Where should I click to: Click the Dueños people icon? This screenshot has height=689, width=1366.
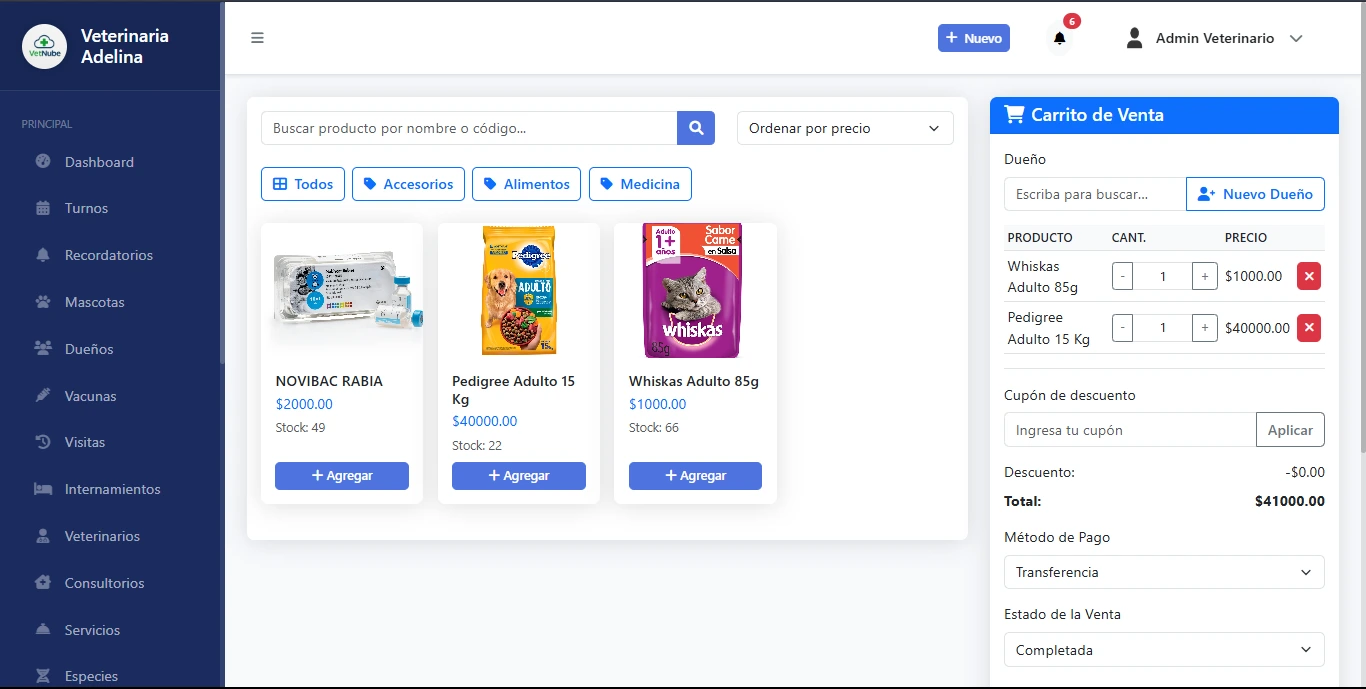tap(43, 349)
